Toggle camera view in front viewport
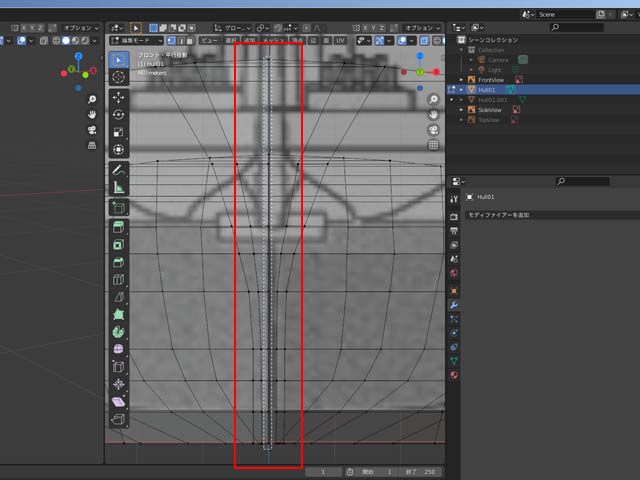 coord(433,130)
